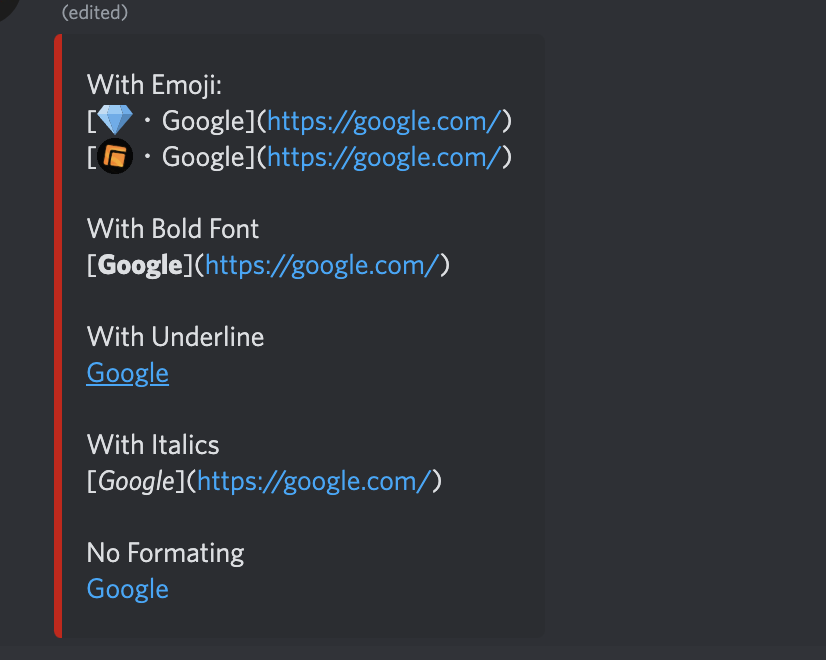
Task: Click the (edited) label
Action: tap(95, 13)
